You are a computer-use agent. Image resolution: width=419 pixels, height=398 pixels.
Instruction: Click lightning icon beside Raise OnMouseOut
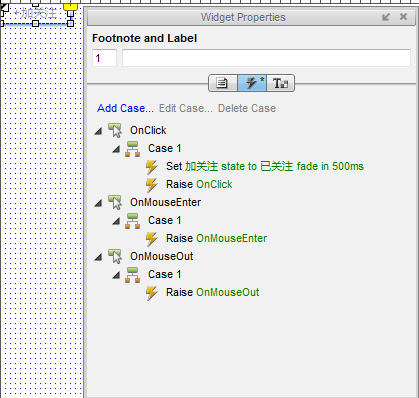pos(152,293)
